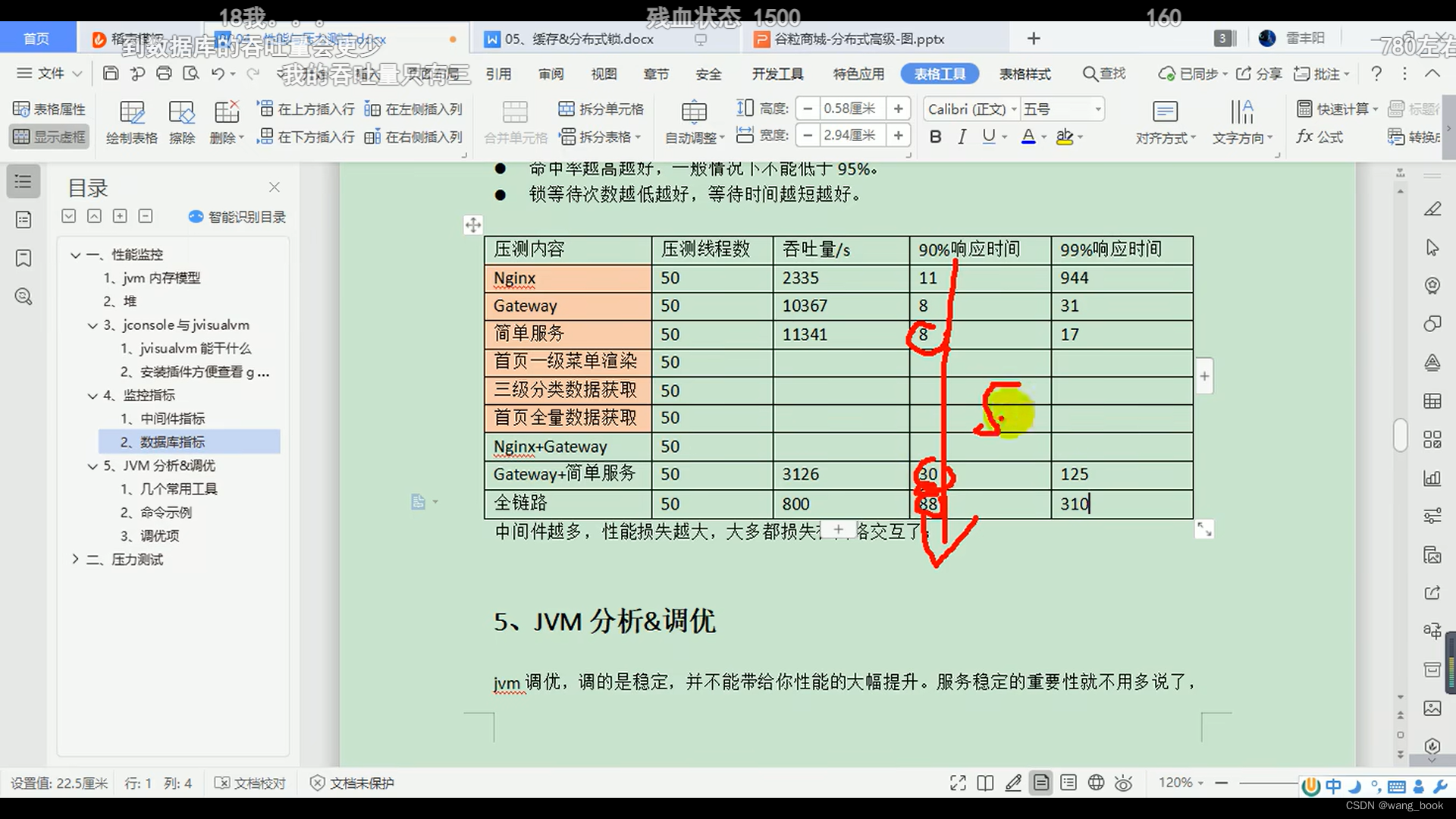Select the 擦除 eraser tool
The height and width of the screenshot is (819, 1456).
pos(182,122)
